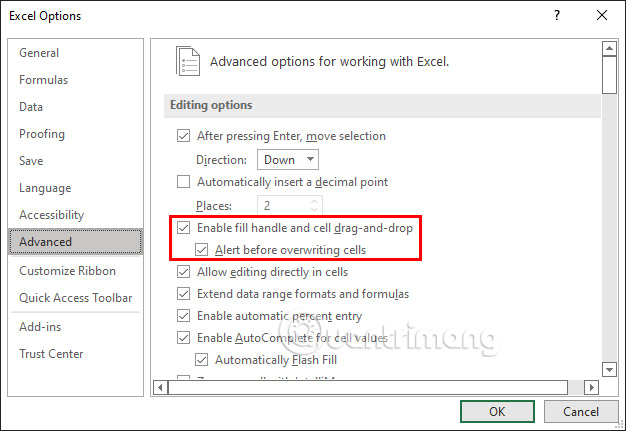Switch to the Formulas category
Image resolution: width=626 pixels, height=431 pixels.
click(44, 80)
